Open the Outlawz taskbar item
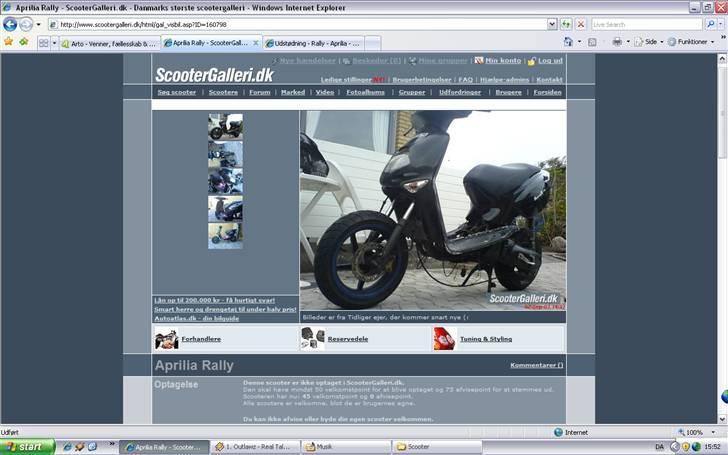 256,447
